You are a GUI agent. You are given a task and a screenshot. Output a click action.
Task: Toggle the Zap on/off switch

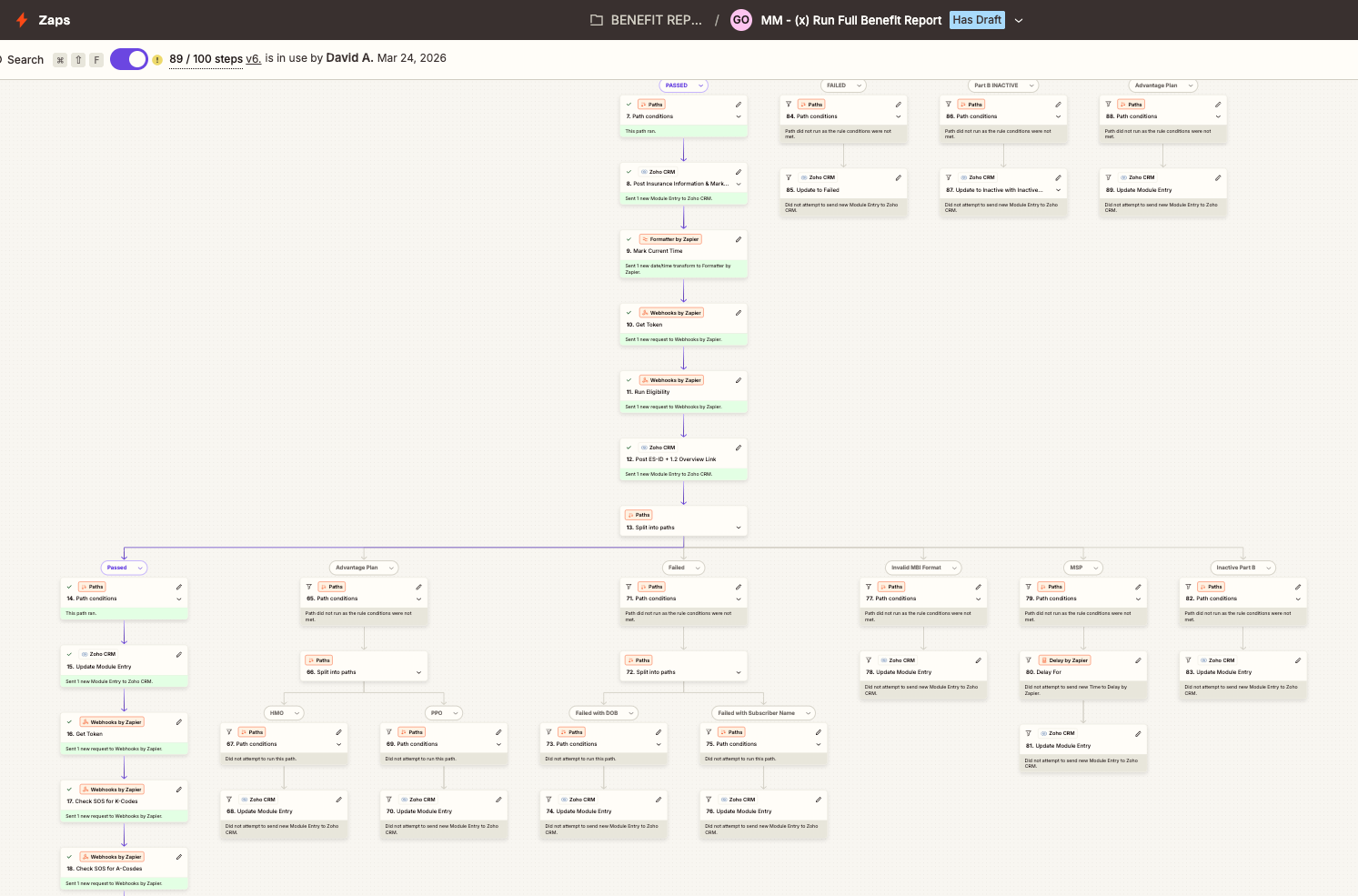click(x=129, y=59)
